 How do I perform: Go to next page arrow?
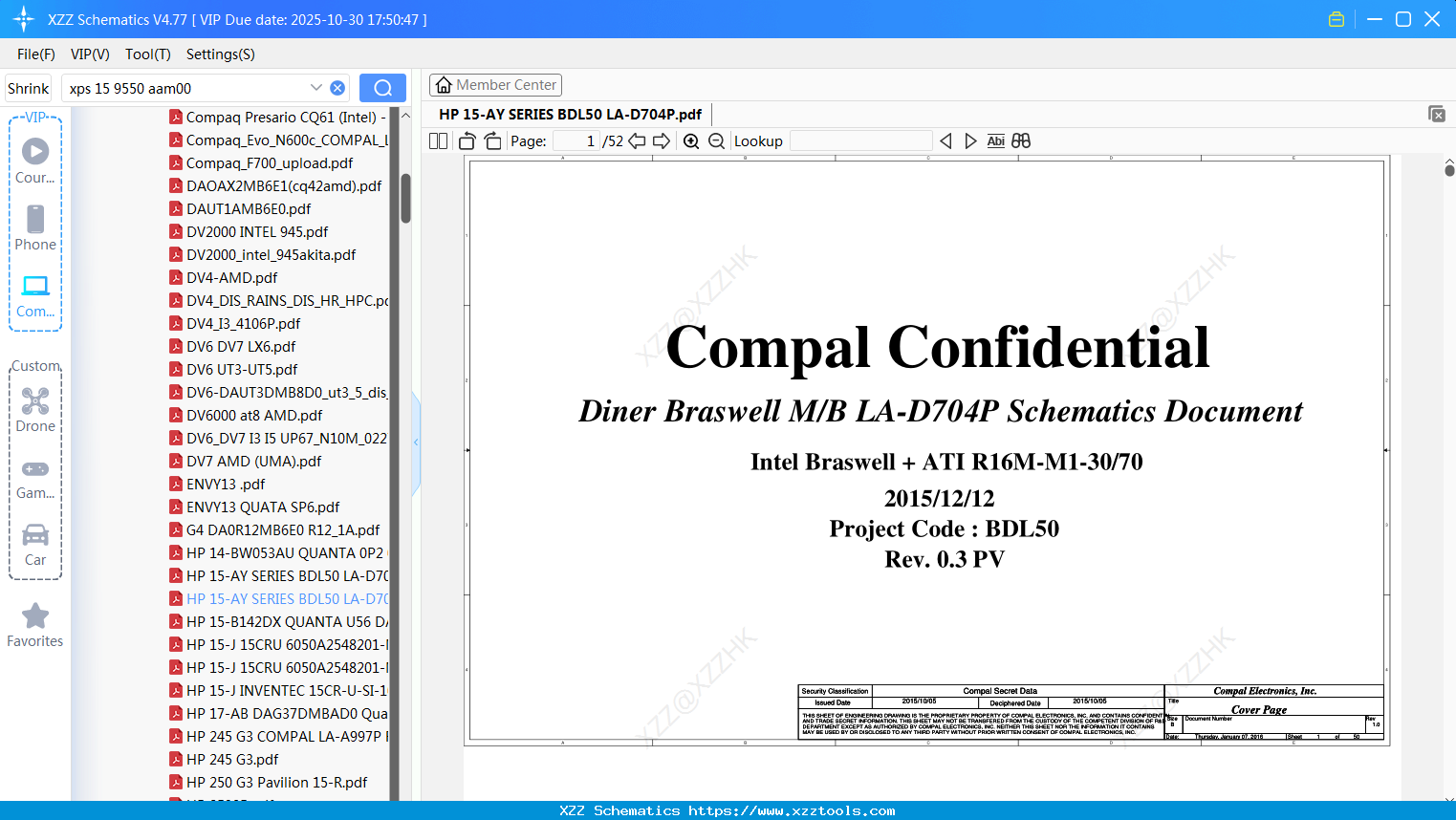[662, 140]
